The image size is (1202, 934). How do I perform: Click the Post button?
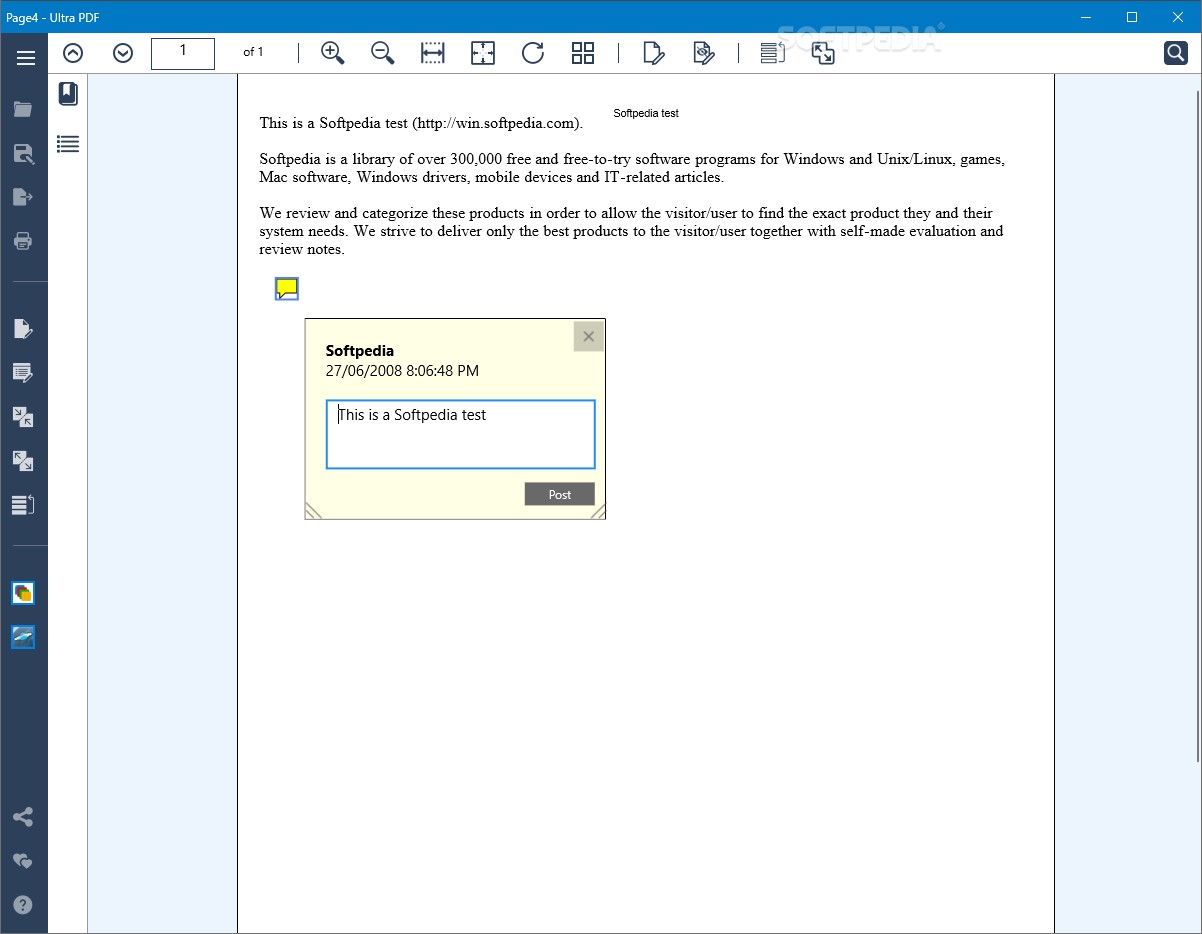click(x=560, y=494)
